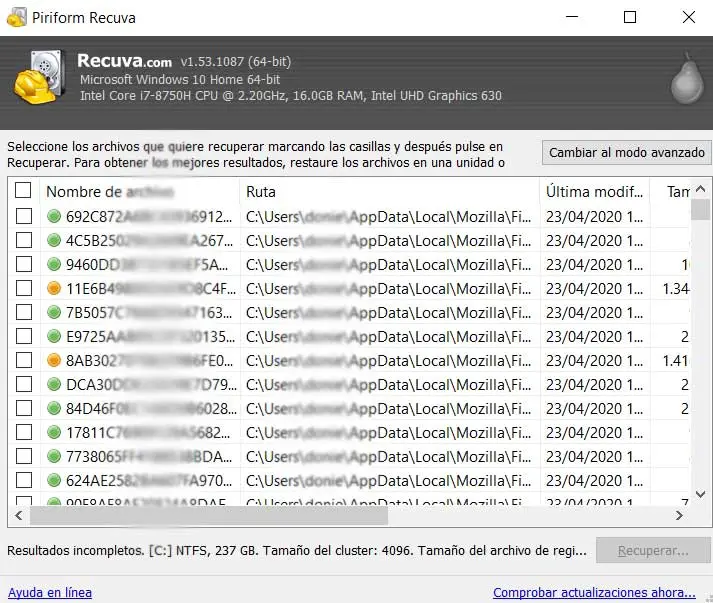Click green status dot of 17811C7

(x=54, y=432)
